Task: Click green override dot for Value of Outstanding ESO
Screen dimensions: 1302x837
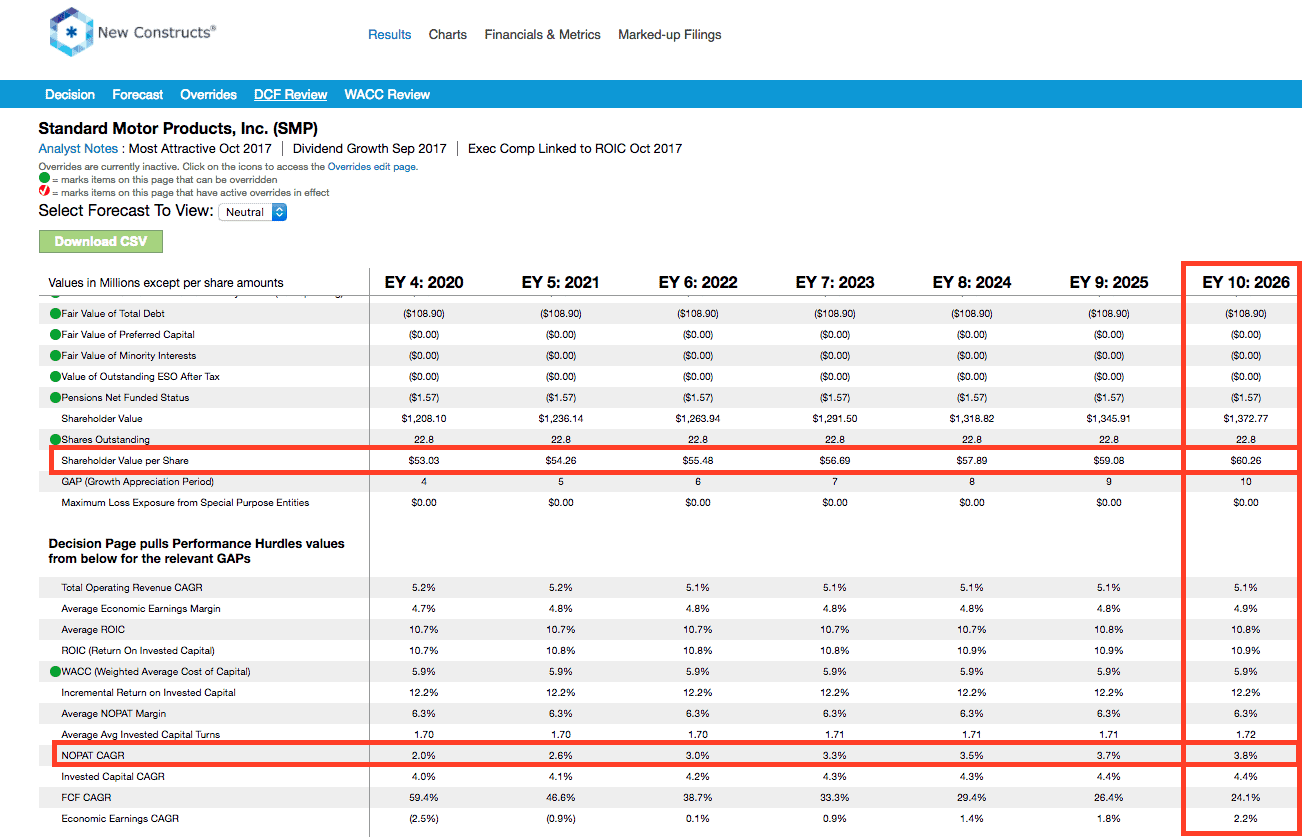Action: [55, 377]
